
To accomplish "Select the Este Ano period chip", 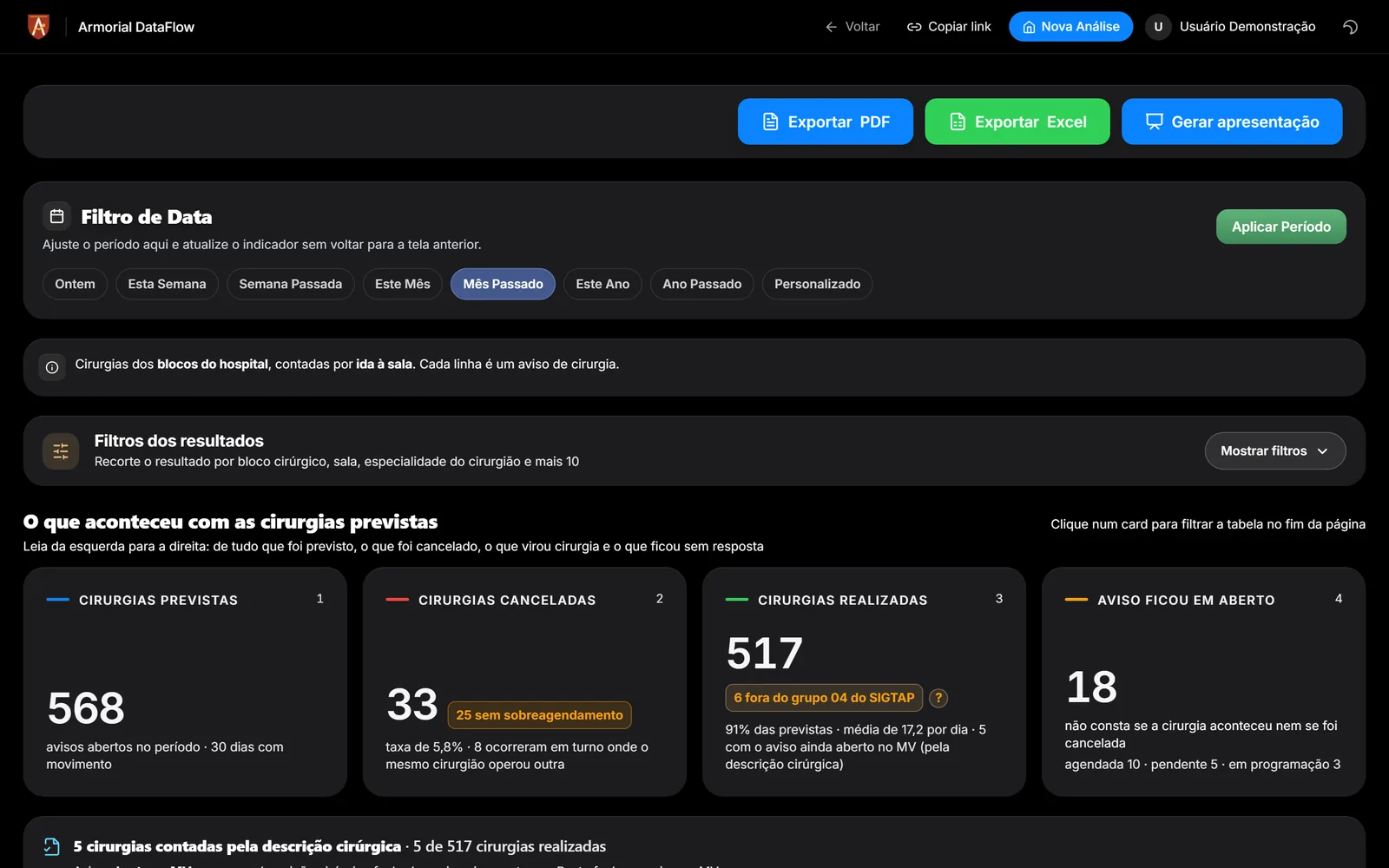I will pos(602,284).
